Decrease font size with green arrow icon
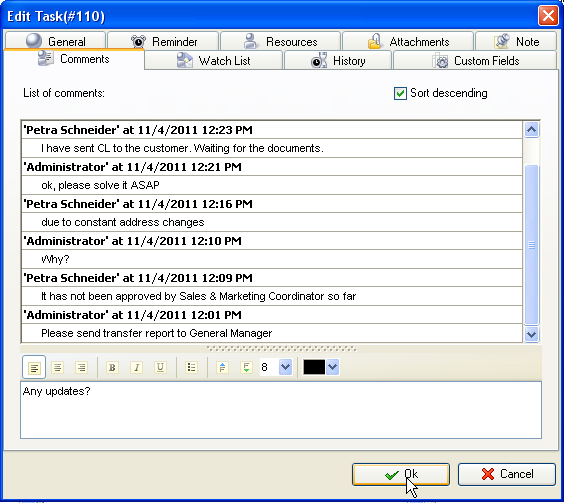This screenshot has width=564, height=503. (246, 367)
